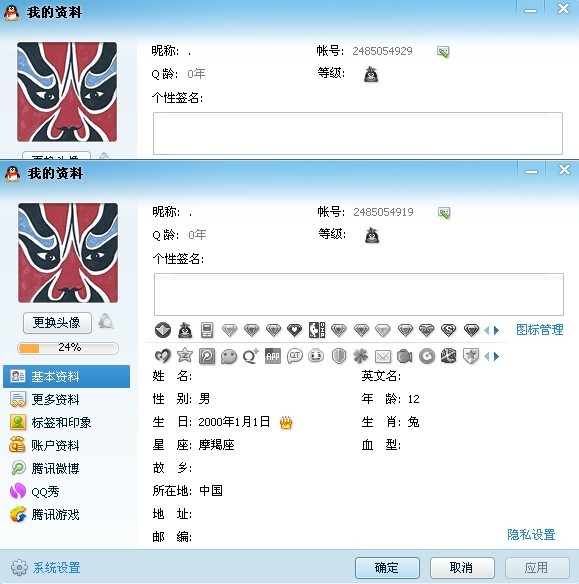Open the 隐私设置 link
The image size is (579, 584).
(x=531, y=534)
